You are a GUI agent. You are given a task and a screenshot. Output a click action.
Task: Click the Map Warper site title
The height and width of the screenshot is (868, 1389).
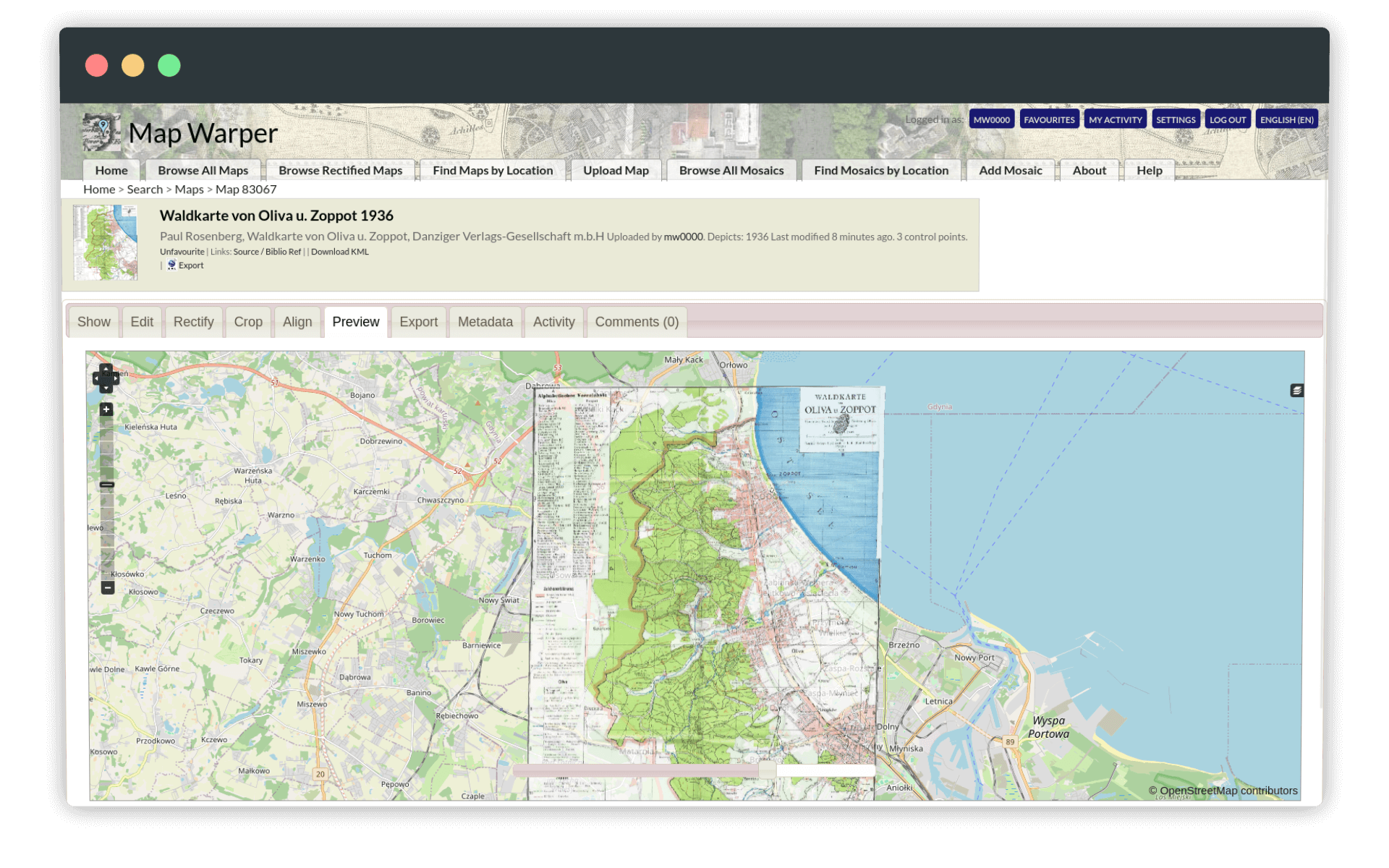click(203, 133)
